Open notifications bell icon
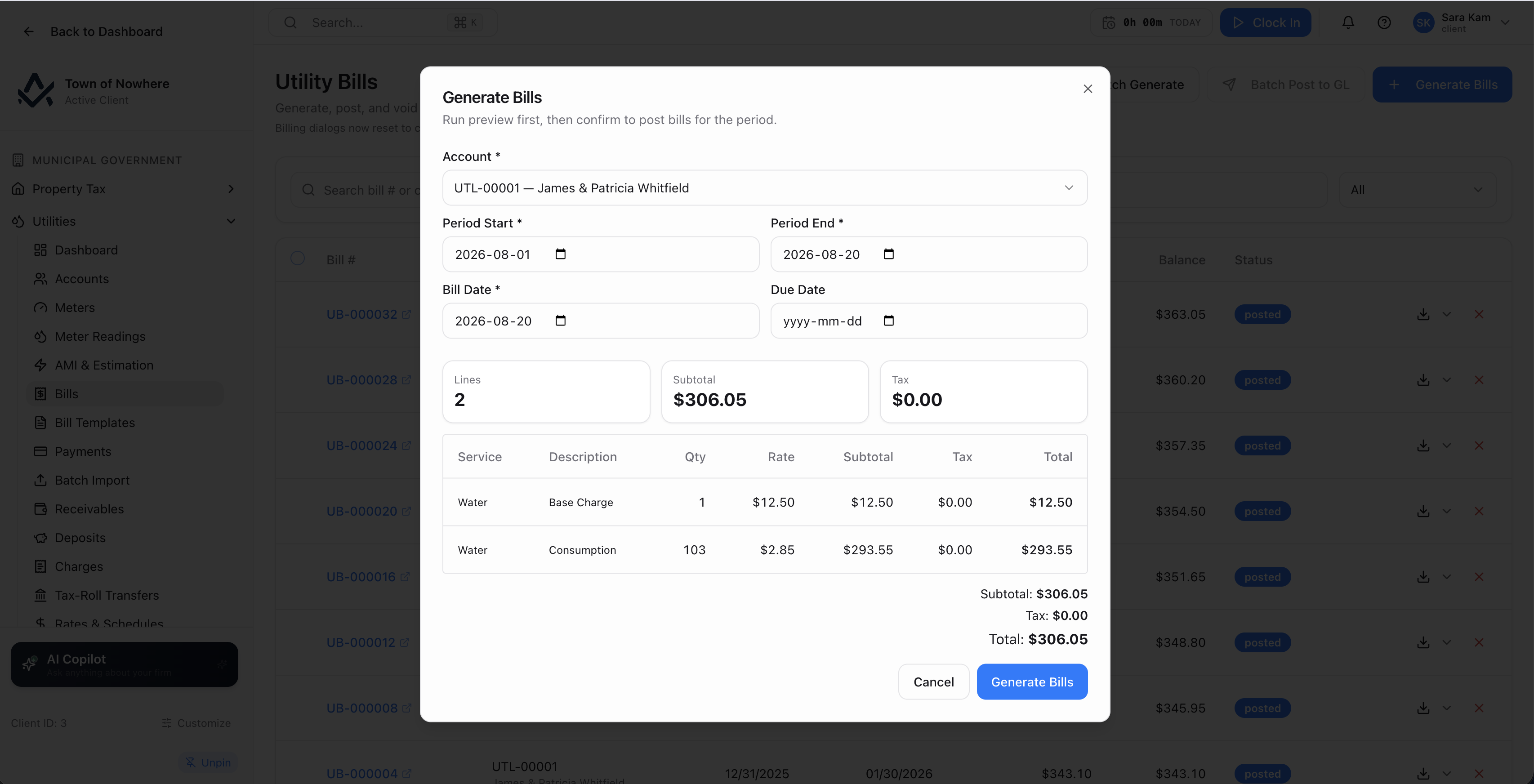The image size is (1534, 784). [x=1348, y=22]
